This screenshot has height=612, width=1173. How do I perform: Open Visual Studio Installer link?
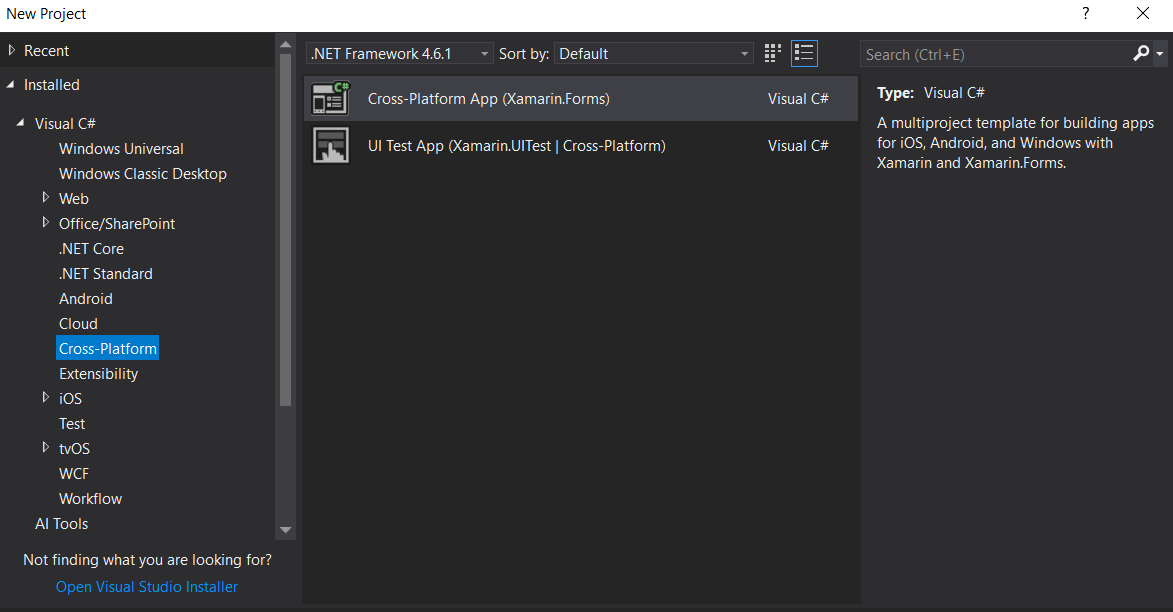[147, 587]
